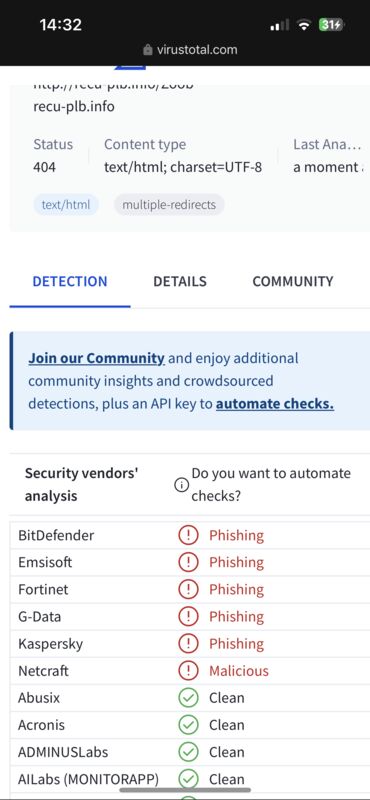The height and width of the screenshot is (800, 370).
Task: Follow the automate checks link
Action: (275, 404)
